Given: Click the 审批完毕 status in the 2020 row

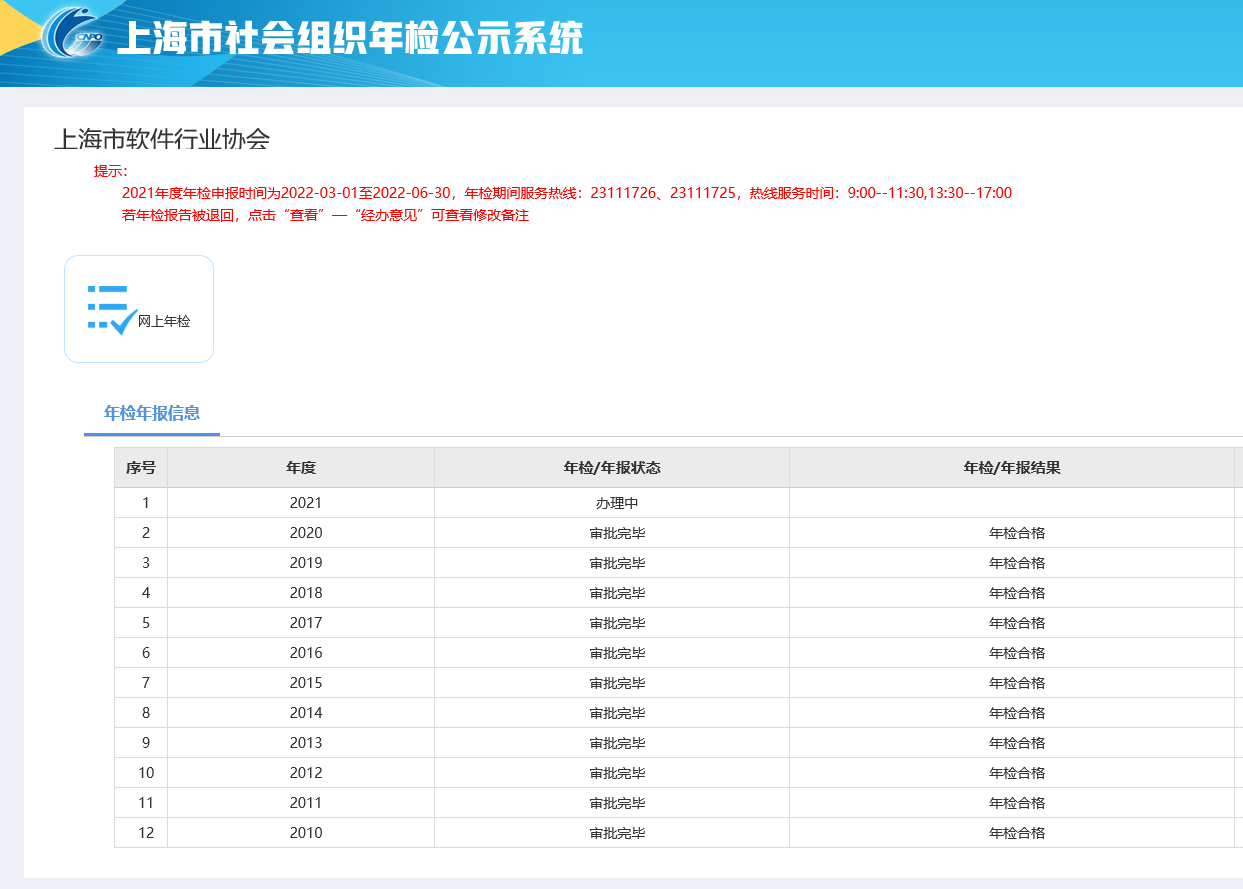Looking at the screenshot, I should (x=617, y=533).
